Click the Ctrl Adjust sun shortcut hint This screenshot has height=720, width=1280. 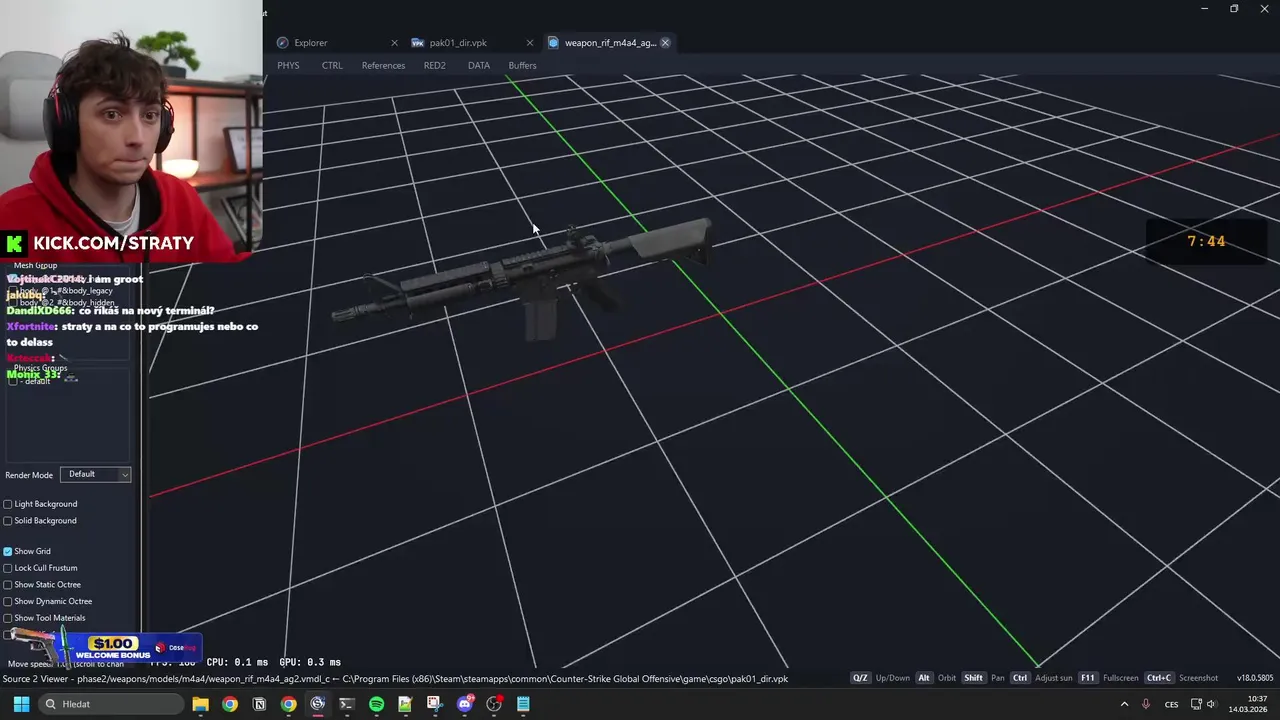tap(1041, 678)
